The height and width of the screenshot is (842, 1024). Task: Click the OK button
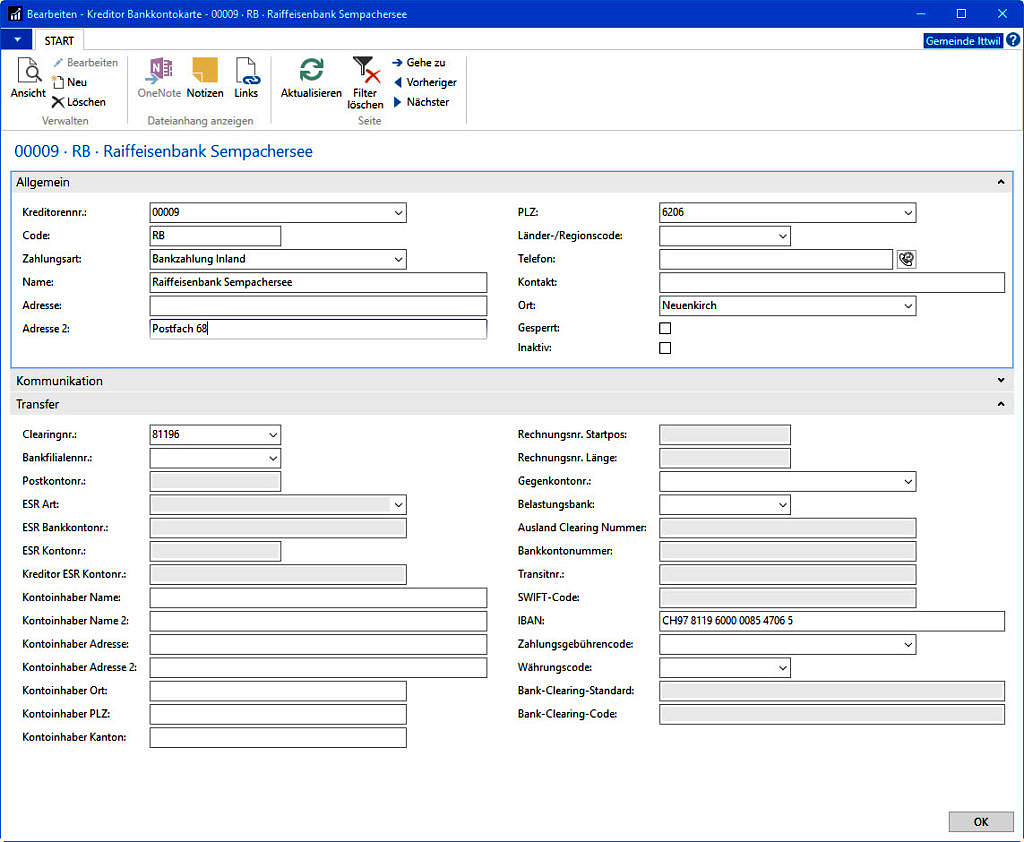[x=981, y=822]
